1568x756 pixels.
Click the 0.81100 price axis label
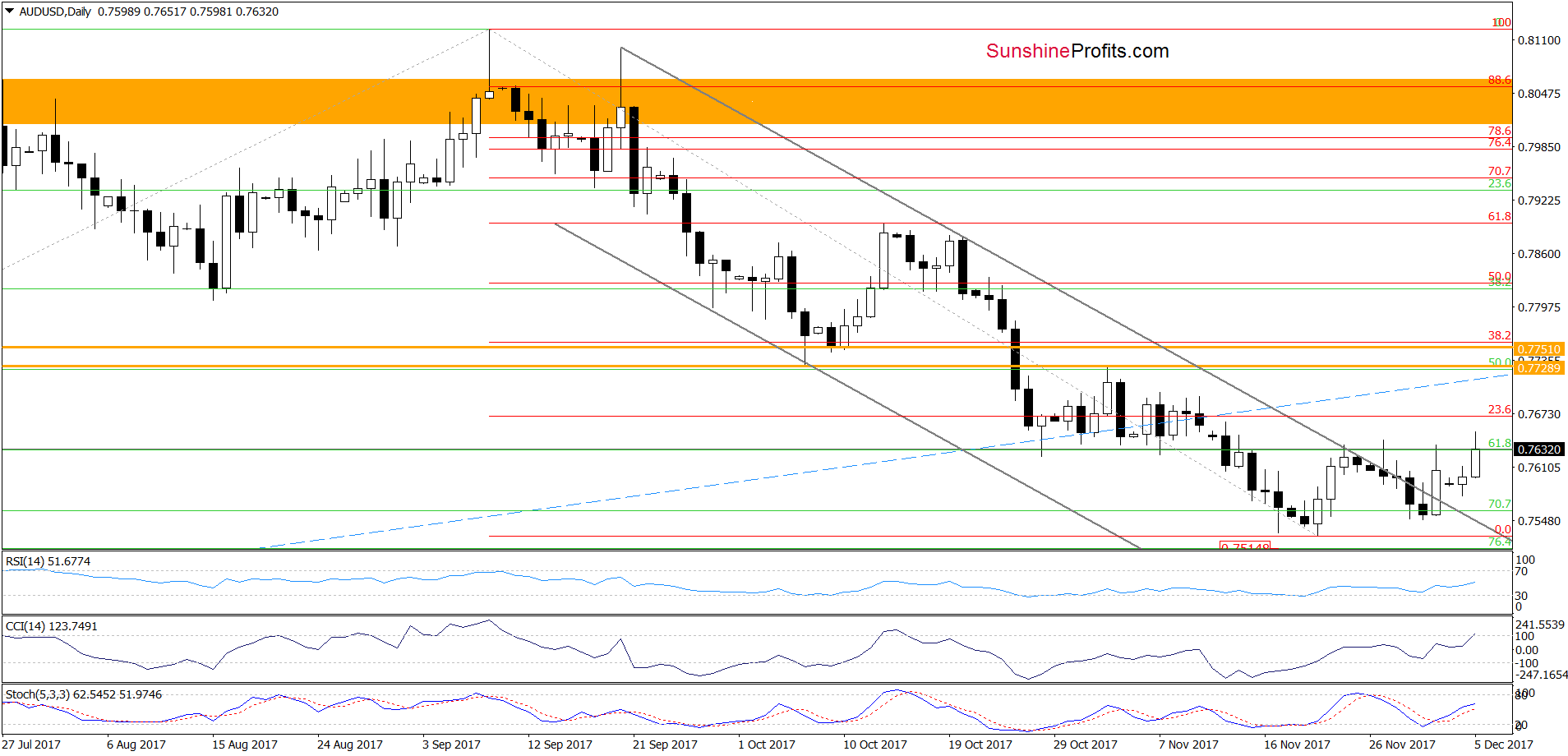tap(1539, 40)
